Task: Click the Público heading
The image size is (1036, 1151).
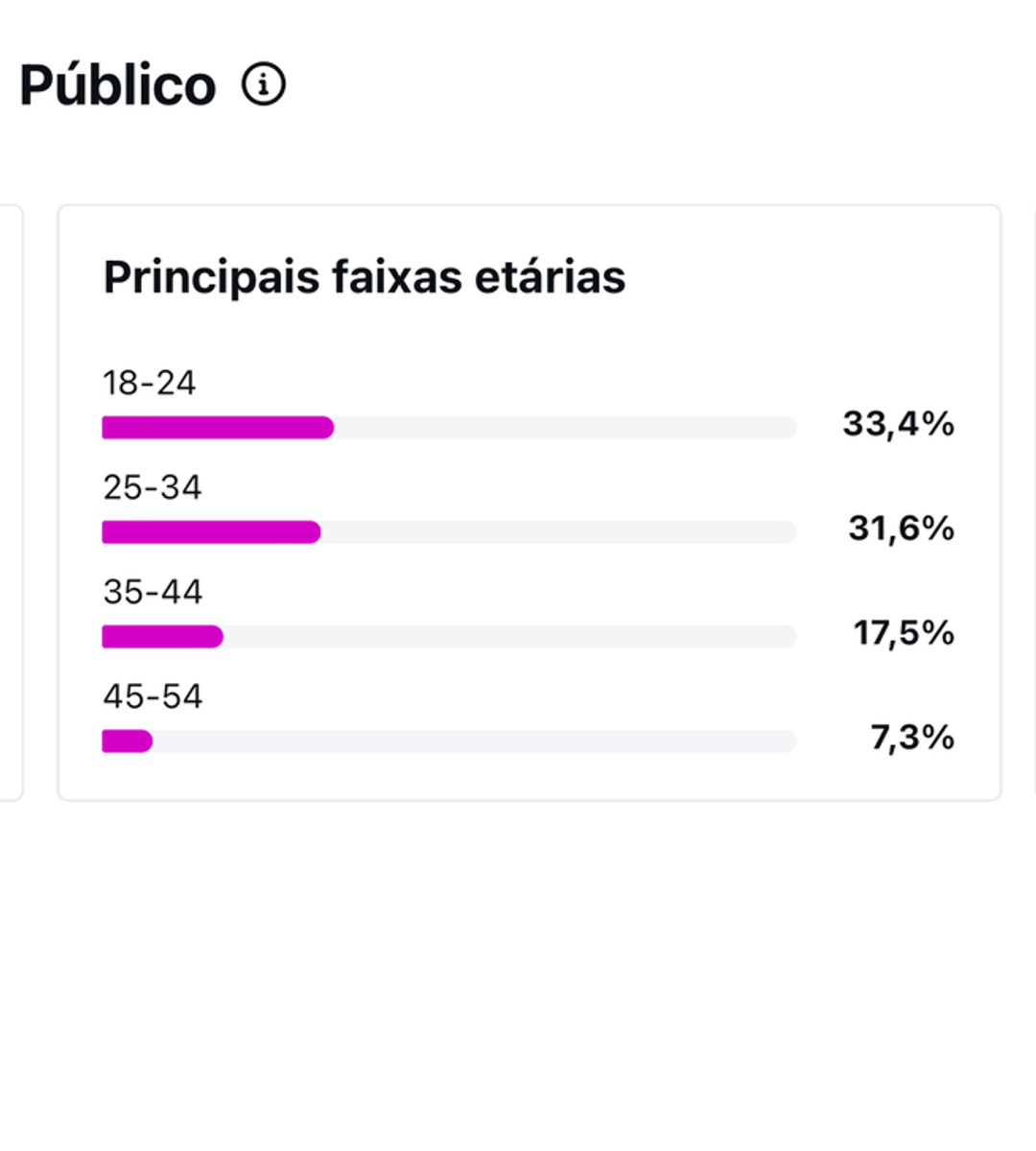Action: tap(118, 82)
